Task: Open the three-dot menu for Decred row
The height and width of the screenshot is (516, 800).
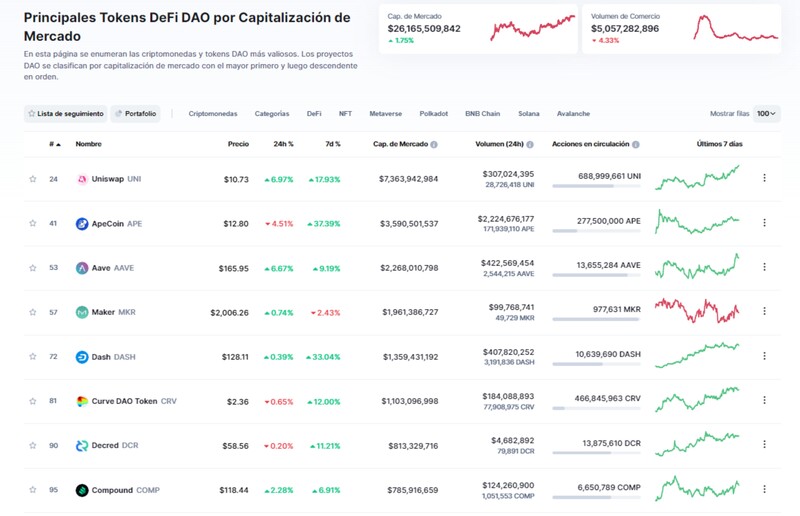Action: click(764, 444)
